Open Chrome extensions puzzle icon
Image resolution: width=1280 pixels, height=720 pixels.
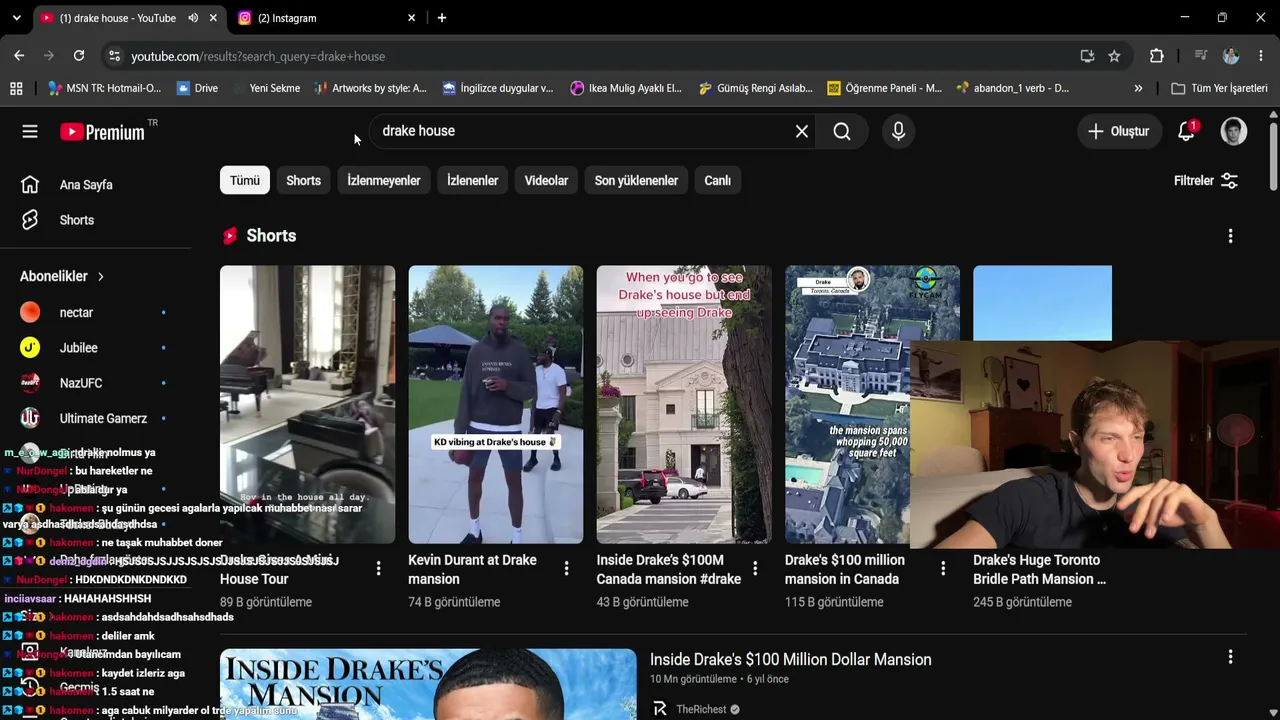point(1157,56)
